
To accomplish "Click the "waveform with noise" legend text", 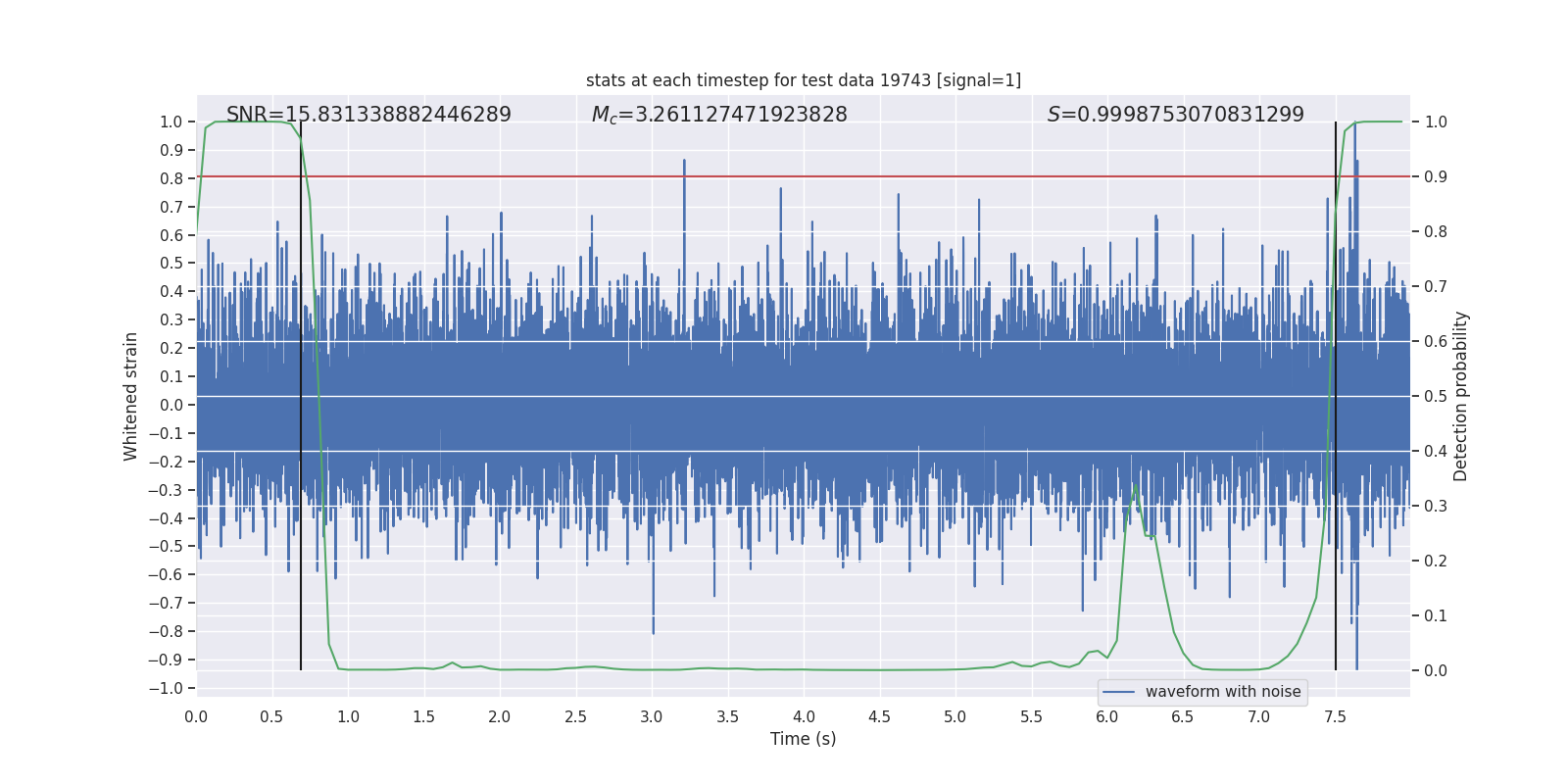I will [1222, 692].
